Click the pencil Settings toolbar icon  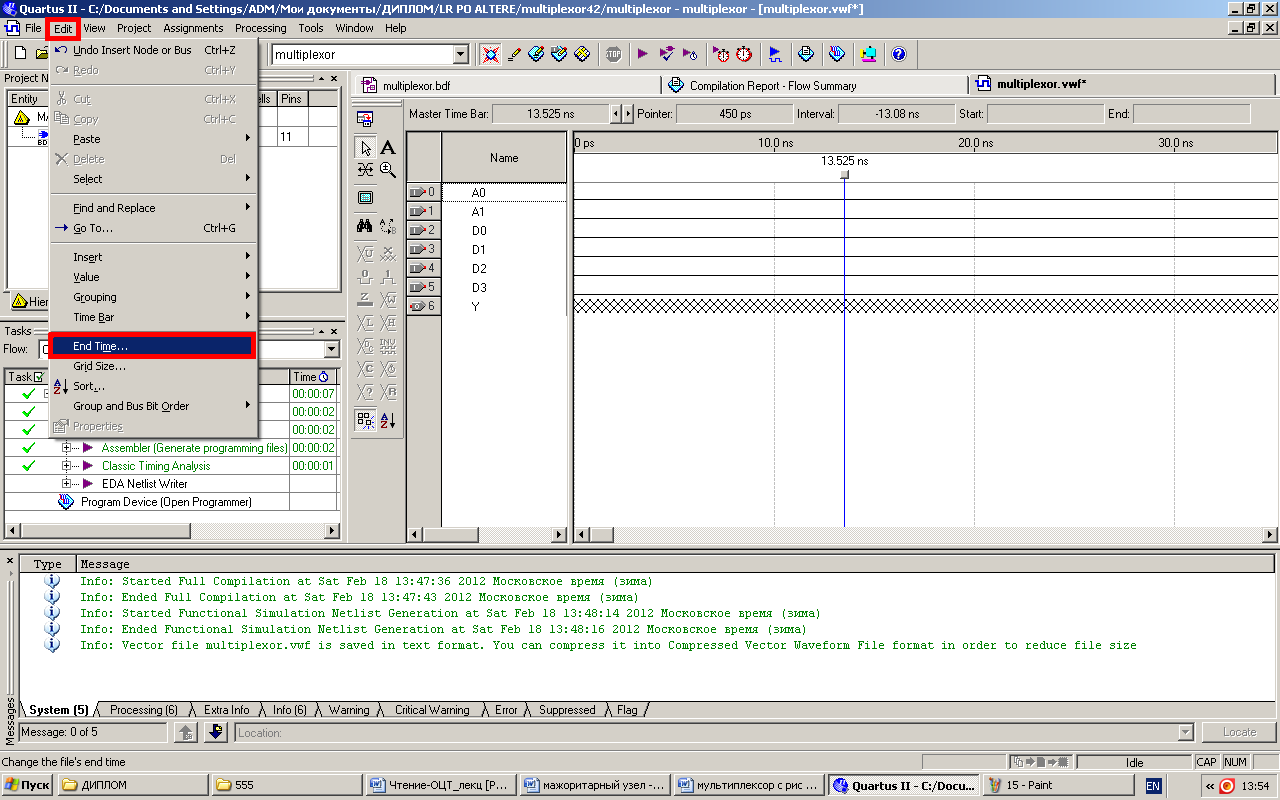pos(514,54)
